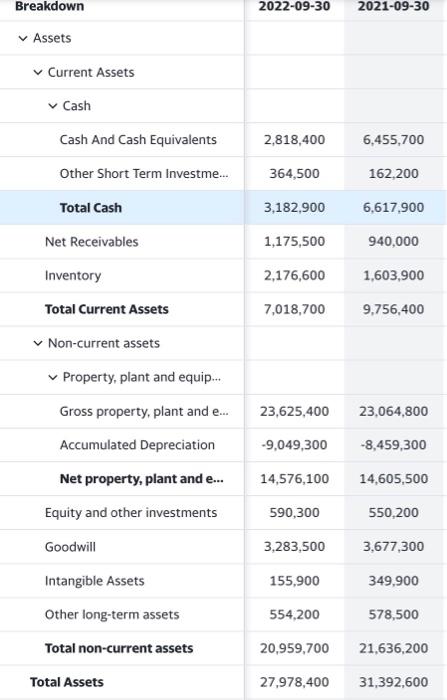447x700 pixels.
Task: Select Total Assets value 31,392,600
Action: point(393,683)
